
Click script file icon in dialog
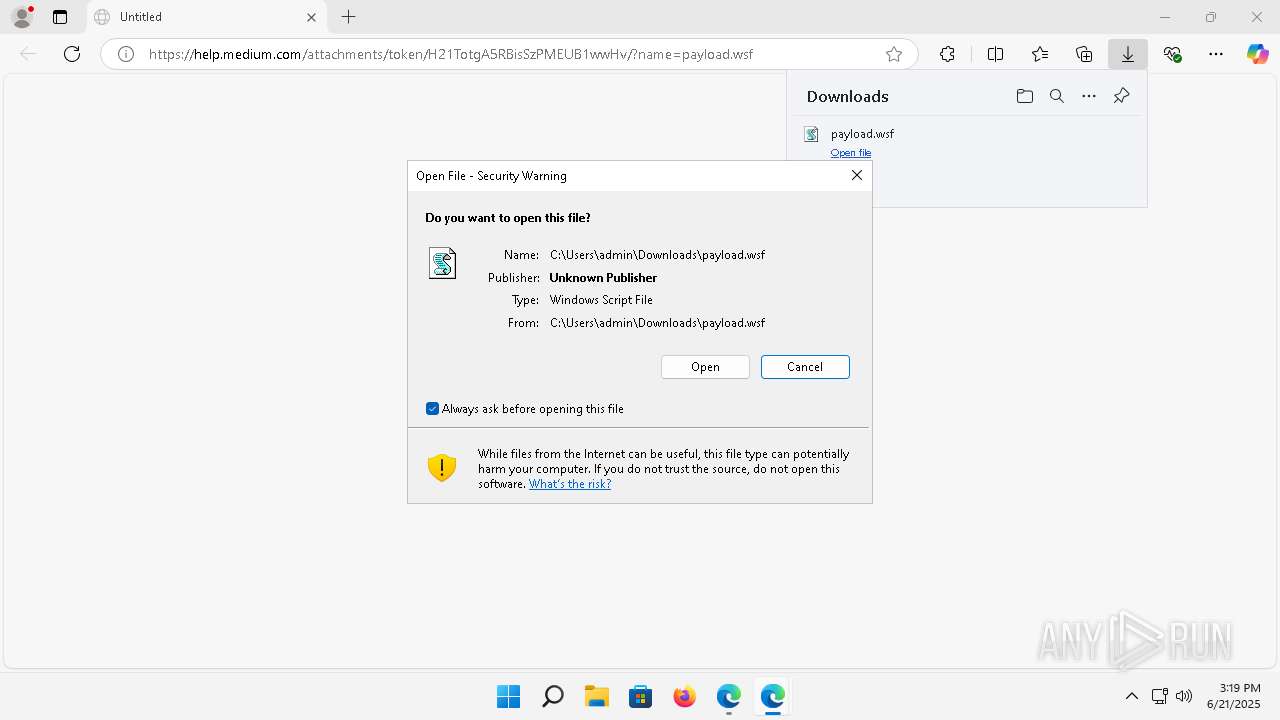(x=442, y=263)
